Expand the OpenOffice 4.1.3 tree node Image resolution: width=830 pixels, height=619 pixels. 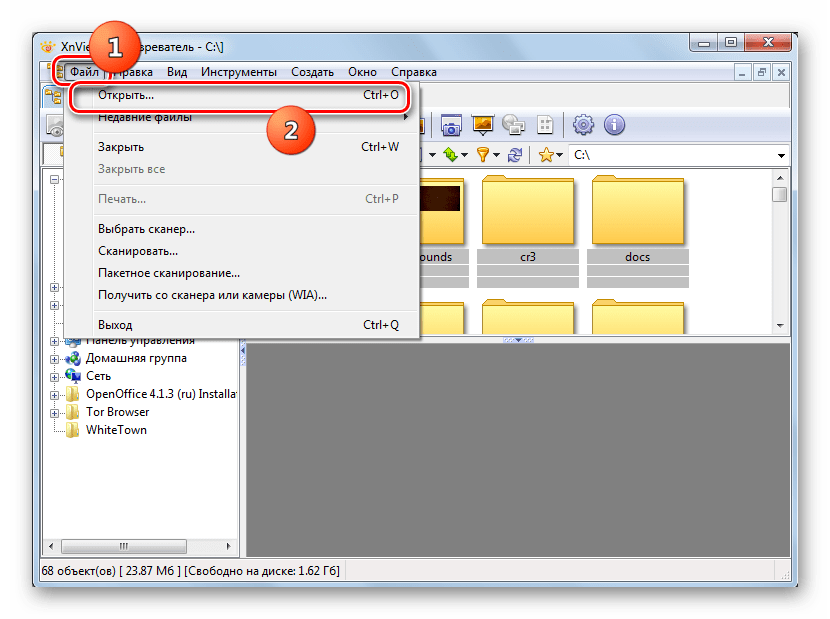(55, 395)
